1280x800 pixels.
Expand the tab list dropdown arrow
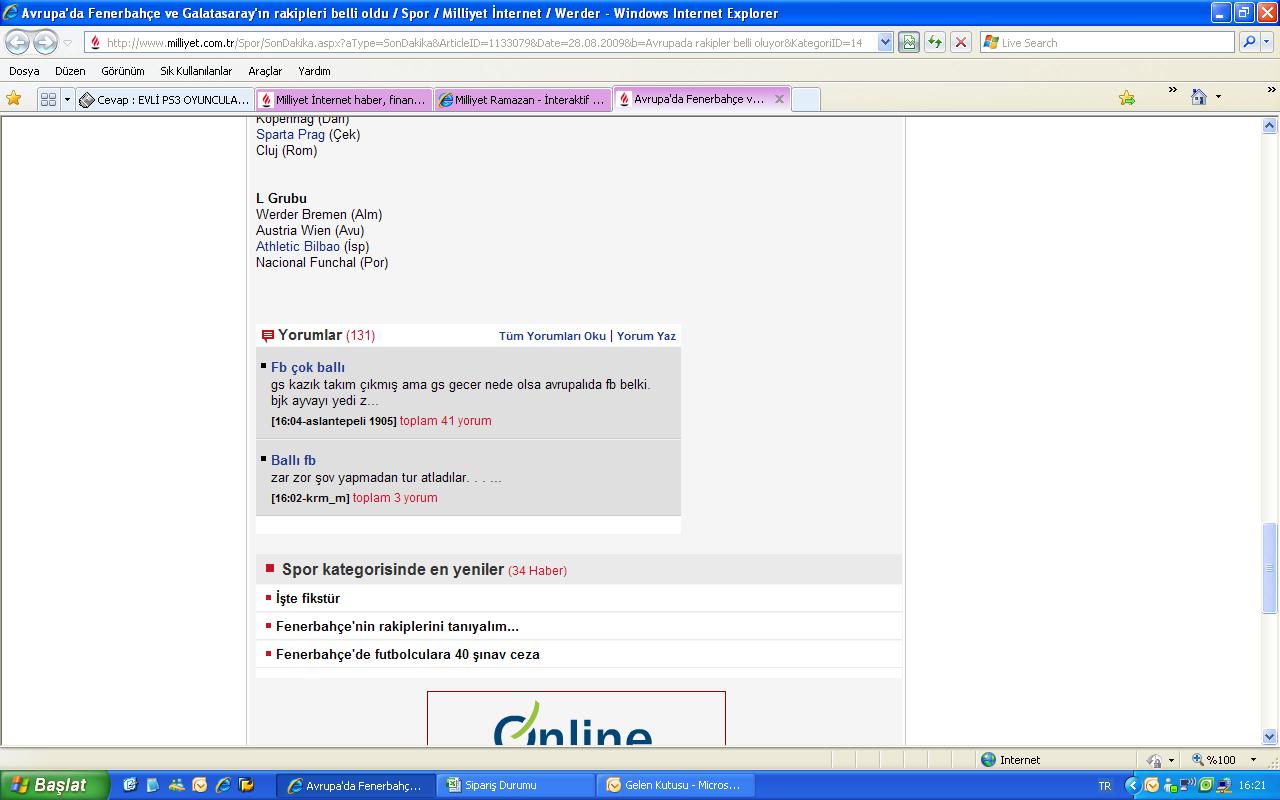tap(68, 99)
